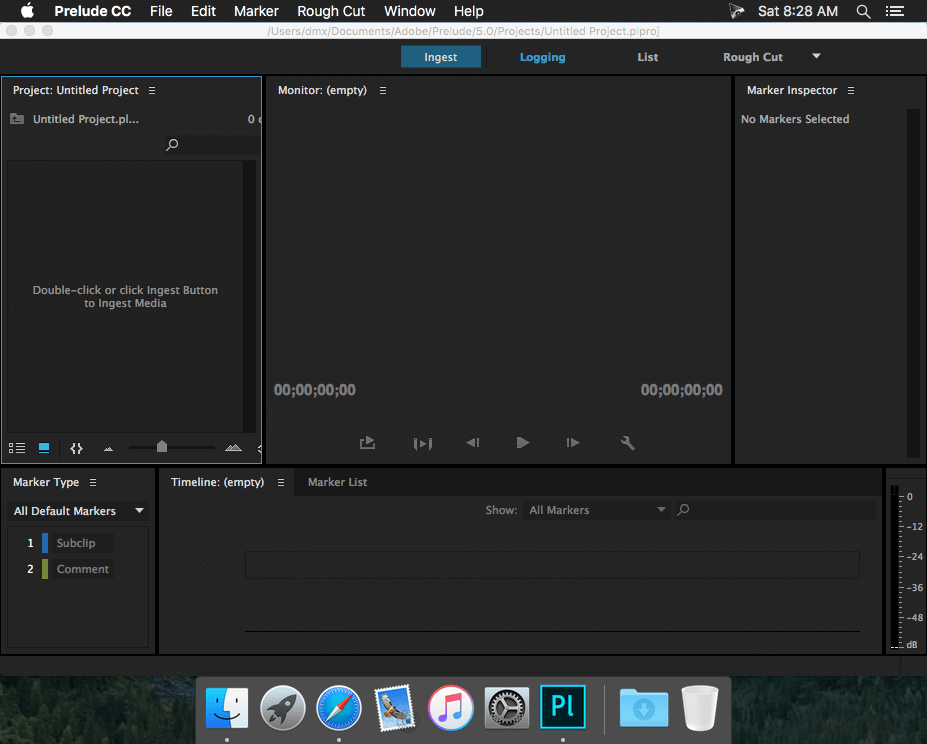Open the Rough Cut menu in menu bar
Screen dimensions: 927x744
(x=331, y=11)
